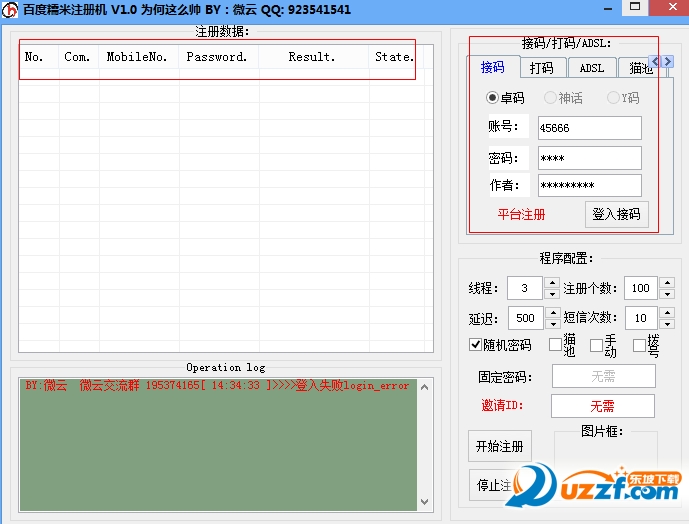Increase the 注册个数 value
Image resolution: width=689 pixels, height=524 pixels.
667,282
